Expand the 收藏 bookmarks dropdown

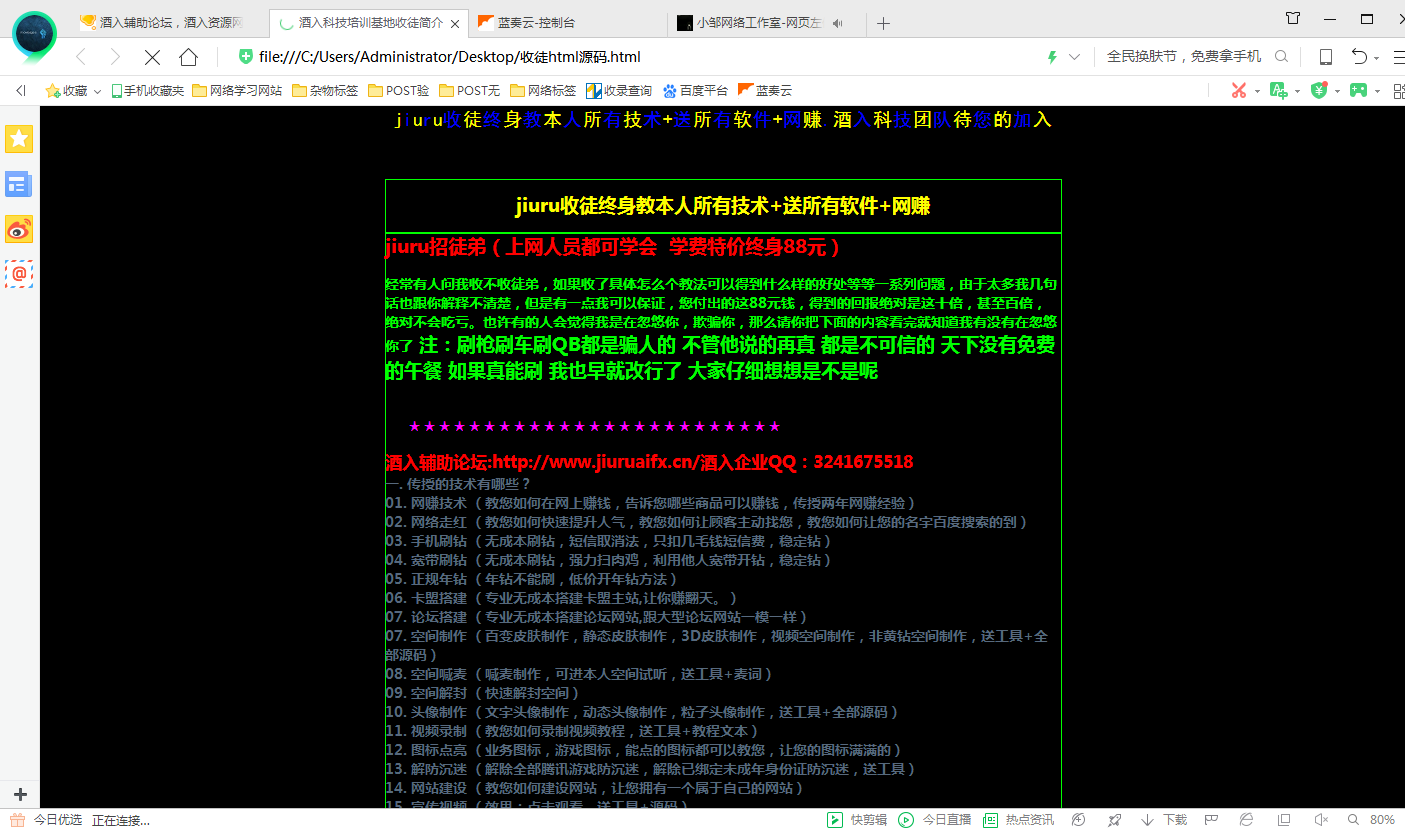coord(98,91)
